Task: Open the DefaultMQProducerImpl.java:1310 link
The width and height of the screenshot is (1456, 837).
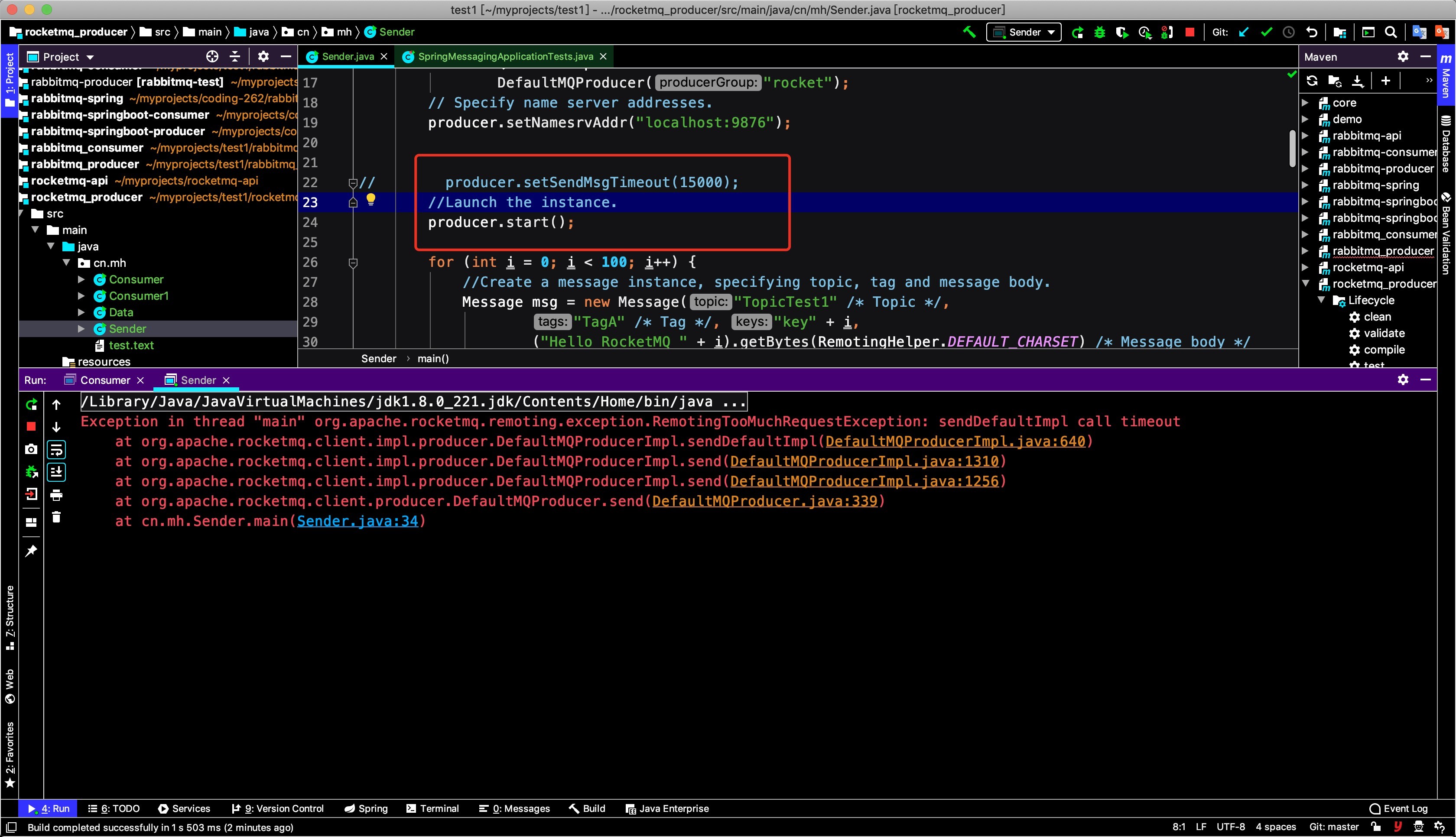Action: click(864, 462)
